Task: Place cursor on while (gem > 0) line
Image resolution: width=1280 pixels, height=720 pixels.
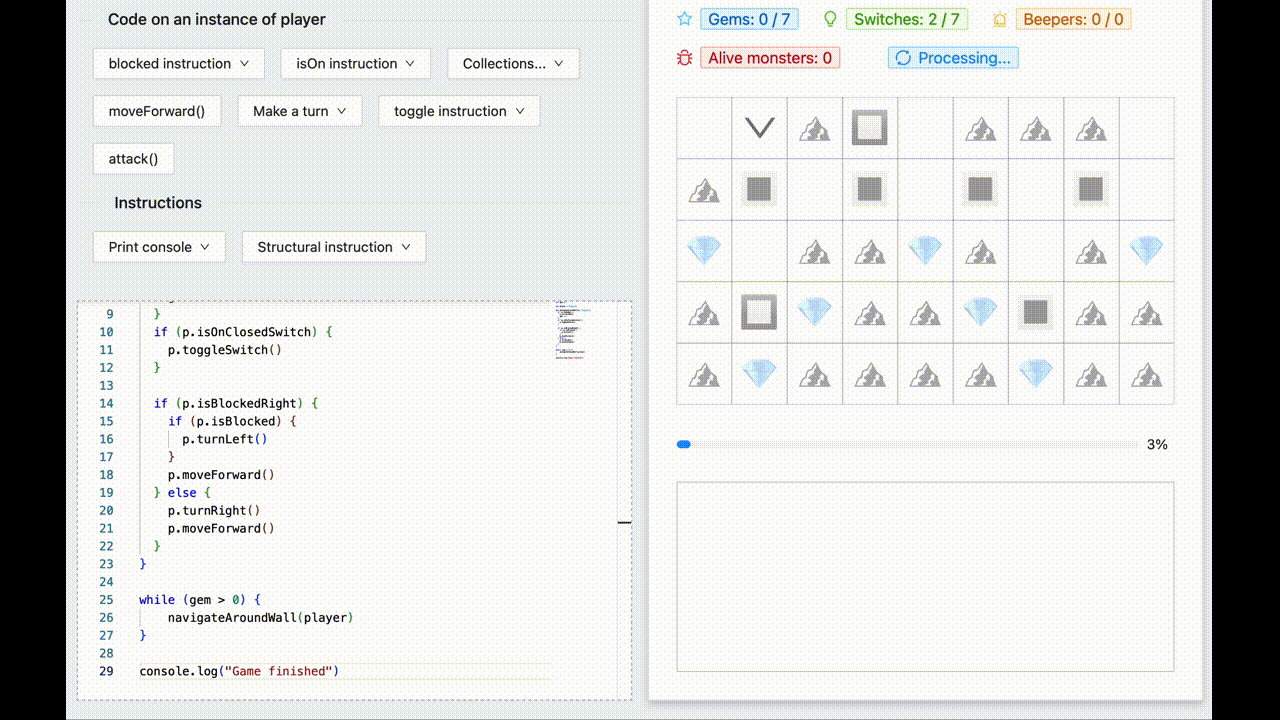Action: tap(200, 599)
